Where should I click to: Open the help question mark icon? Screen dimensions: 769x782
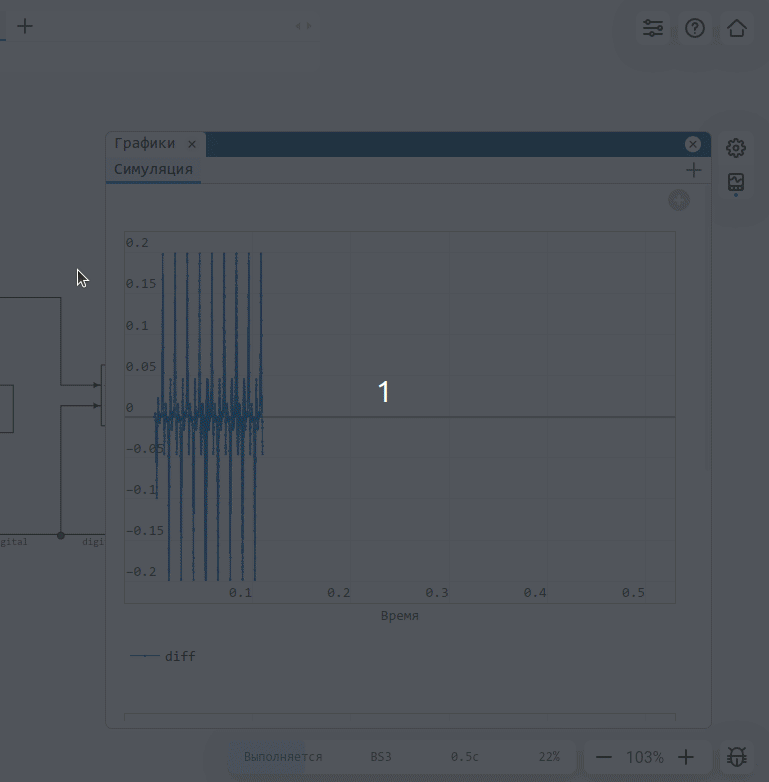coord(695,28)
